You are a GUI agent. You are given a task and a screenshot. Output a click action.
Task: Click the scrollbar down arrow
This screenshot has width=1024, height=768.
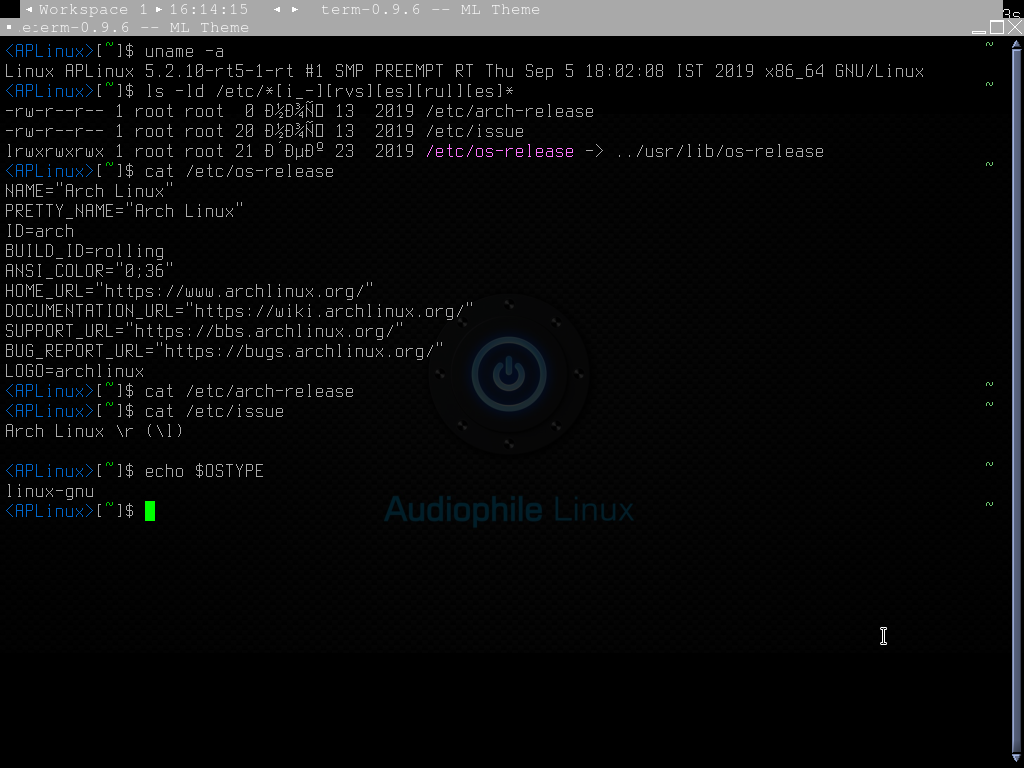[1016, 757]
